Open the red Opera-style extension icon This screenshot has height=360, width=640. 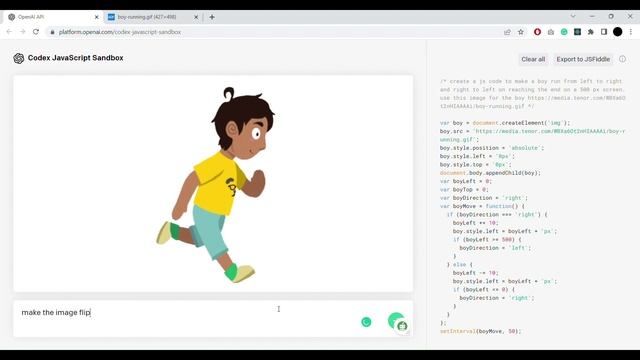tap(537, 32)
